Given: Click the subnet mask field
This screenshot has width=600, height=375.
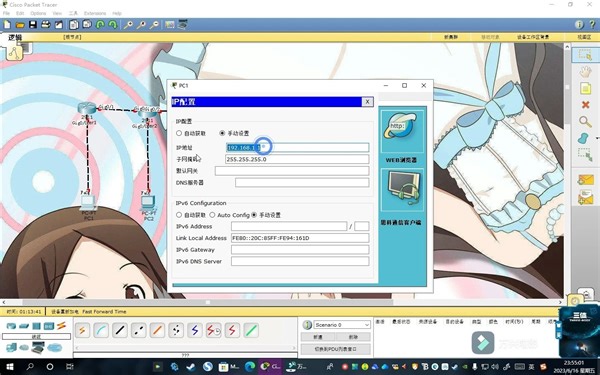Looking at the screenshot, I should click(297, 159).
